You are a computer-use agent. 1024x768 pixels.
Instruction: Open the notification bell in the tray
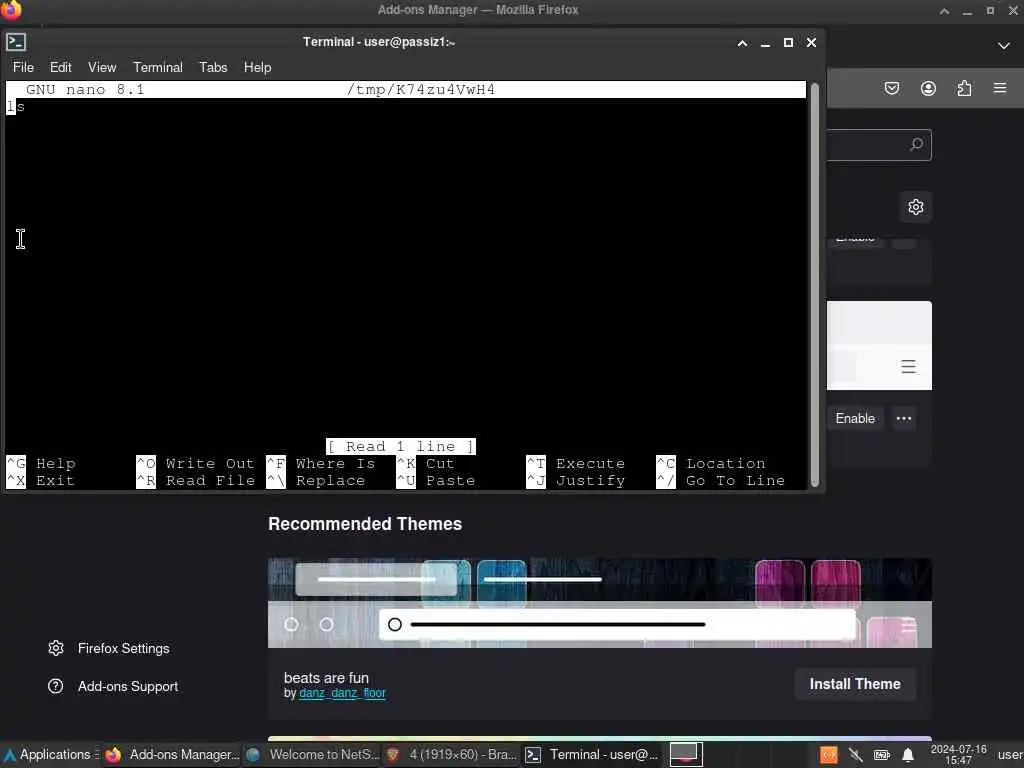(908, 755)
